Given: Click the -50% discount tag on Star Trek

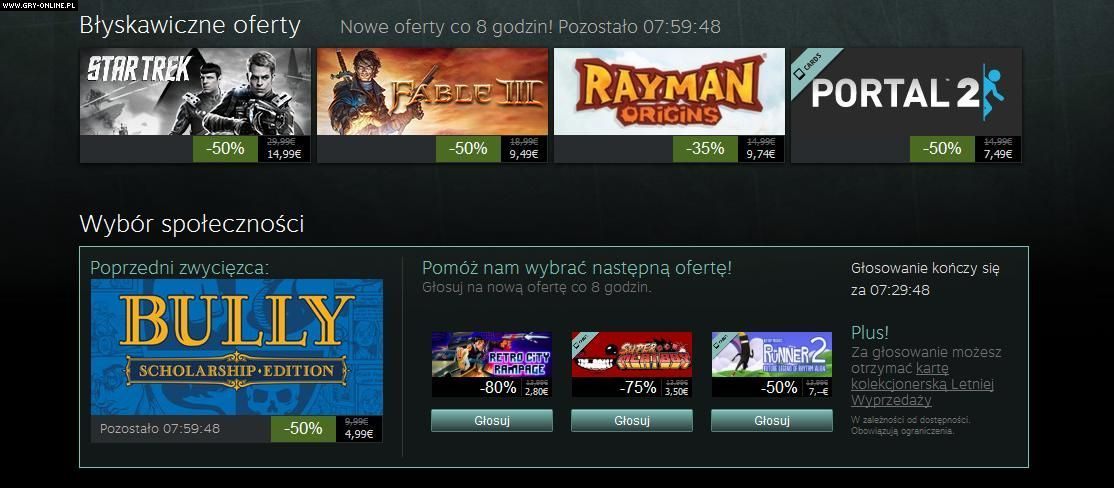Looking at the screenshot, I should tap(225, 148).
